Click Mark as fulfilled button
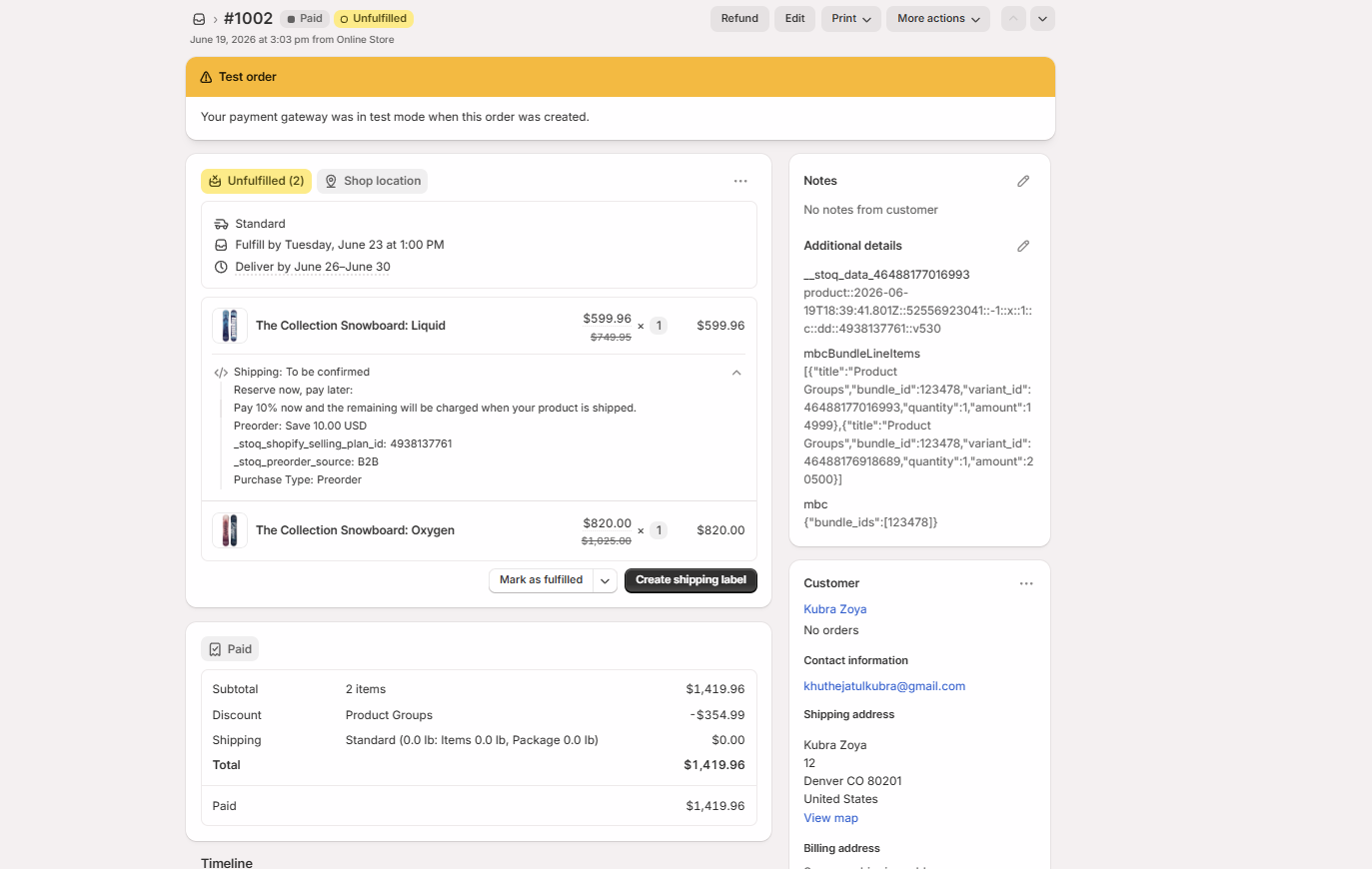This screenshot has height=869, width=1372. click(x=541, y=580)
